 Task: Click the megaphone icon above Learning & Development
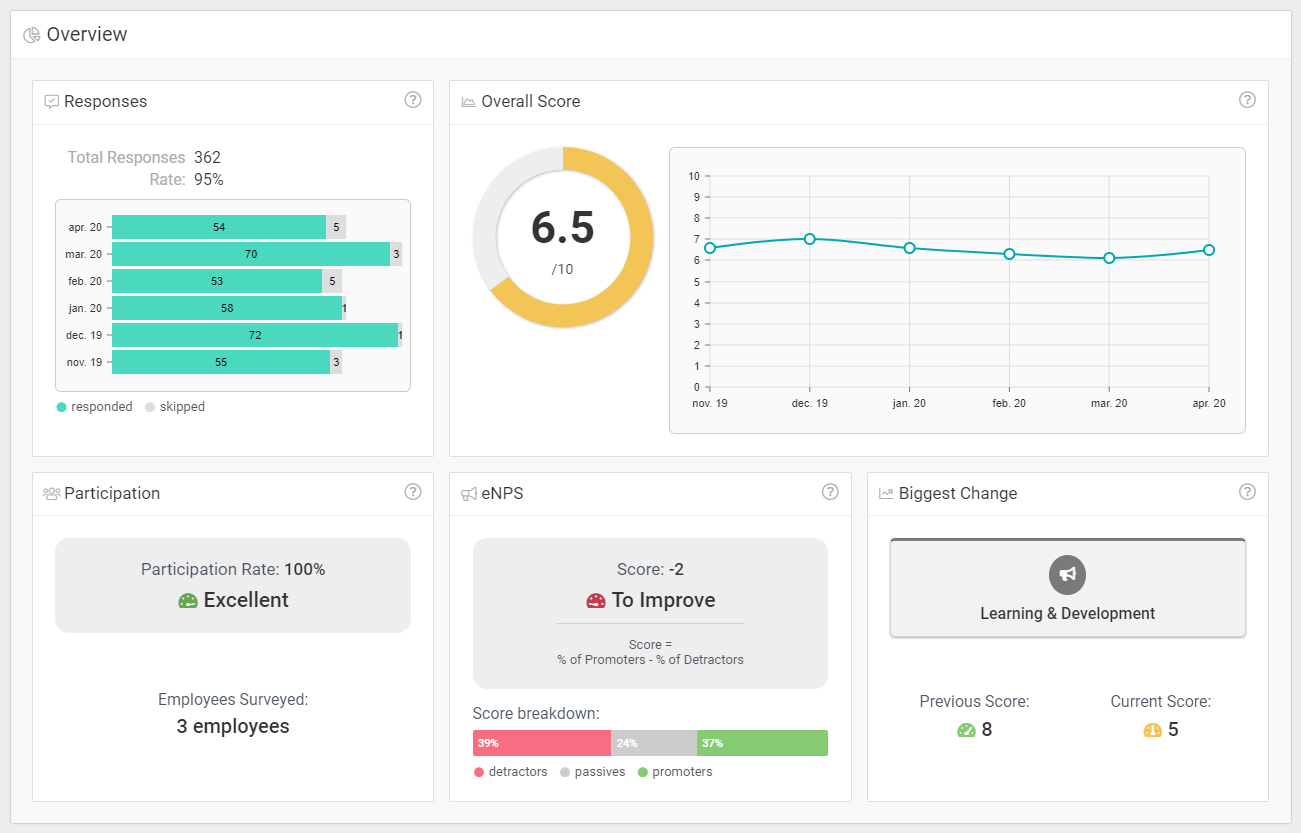(1067, 574)
